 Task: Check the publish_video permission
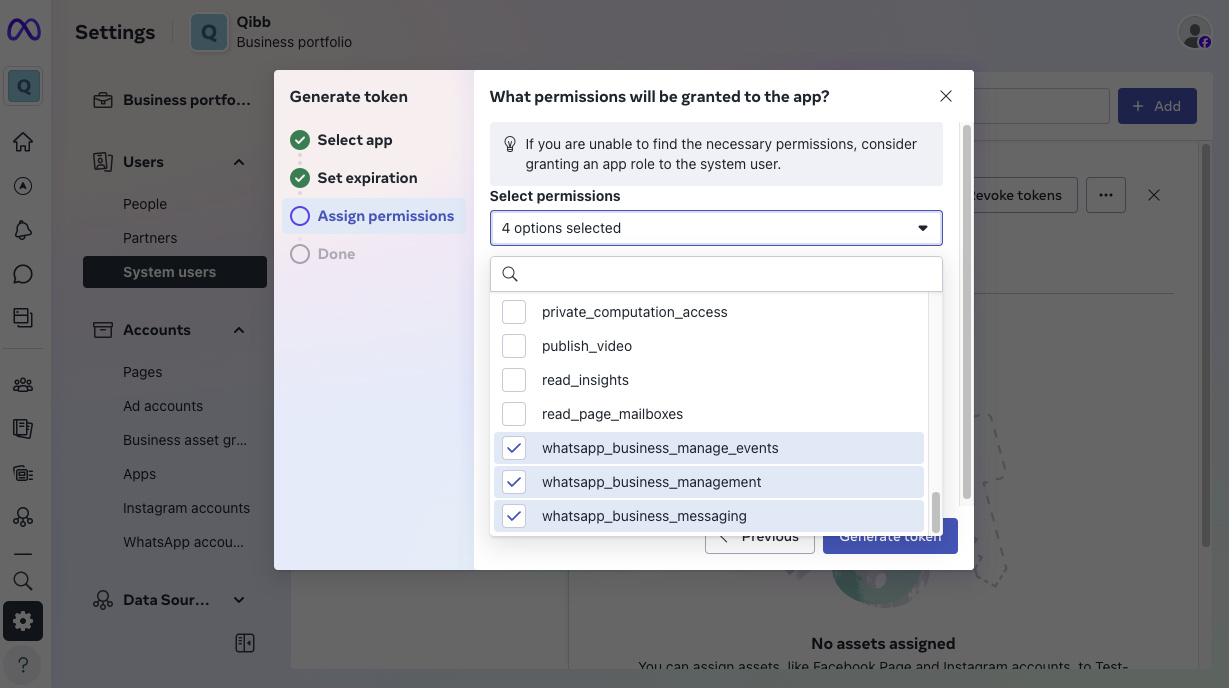(513, 345)
